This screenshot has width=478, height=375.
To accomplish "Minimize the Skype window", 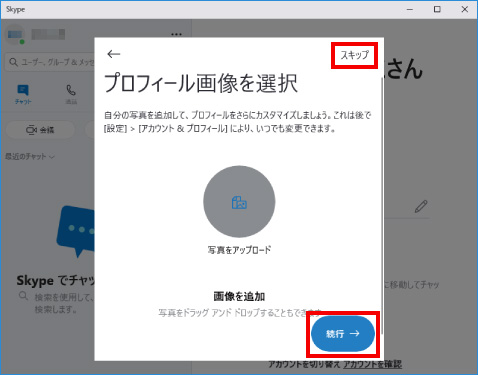I will click(x=410, y=9).
